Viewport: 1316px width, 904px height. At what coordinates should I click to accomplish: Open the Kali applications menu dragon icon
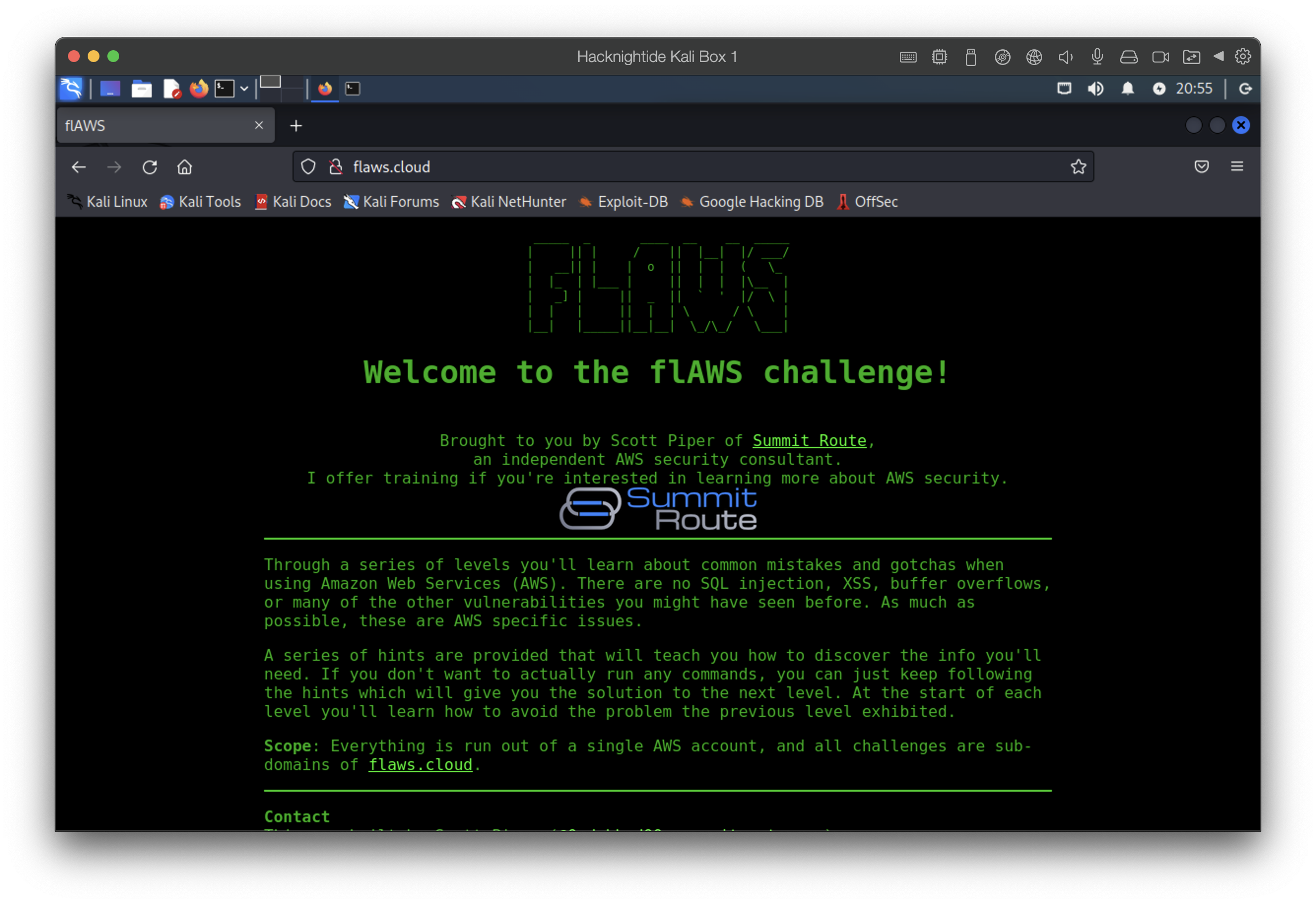[x=70, y=88]
